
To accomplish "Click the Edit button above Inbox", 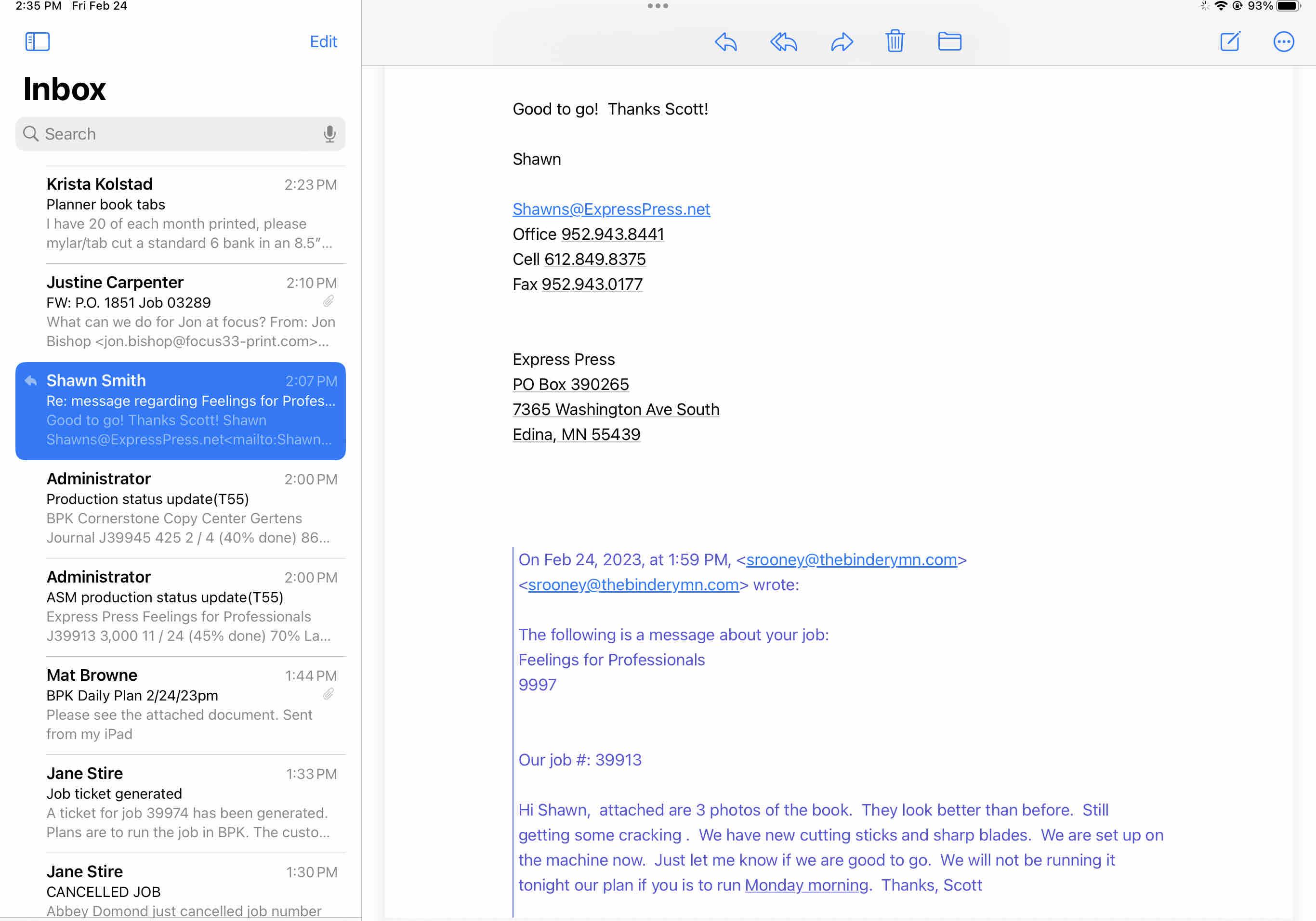I will click(323, 41).
